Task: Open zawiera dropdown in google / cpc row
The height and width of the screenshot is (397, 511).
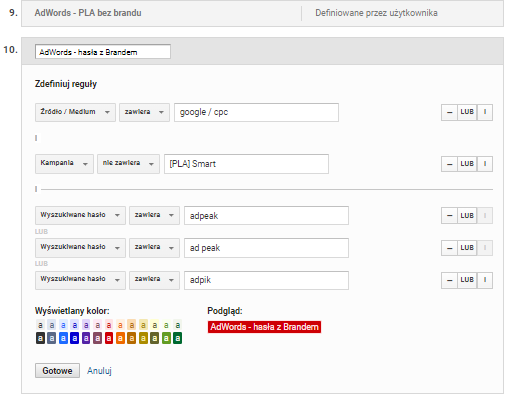Action: click(x=144, y=112)
